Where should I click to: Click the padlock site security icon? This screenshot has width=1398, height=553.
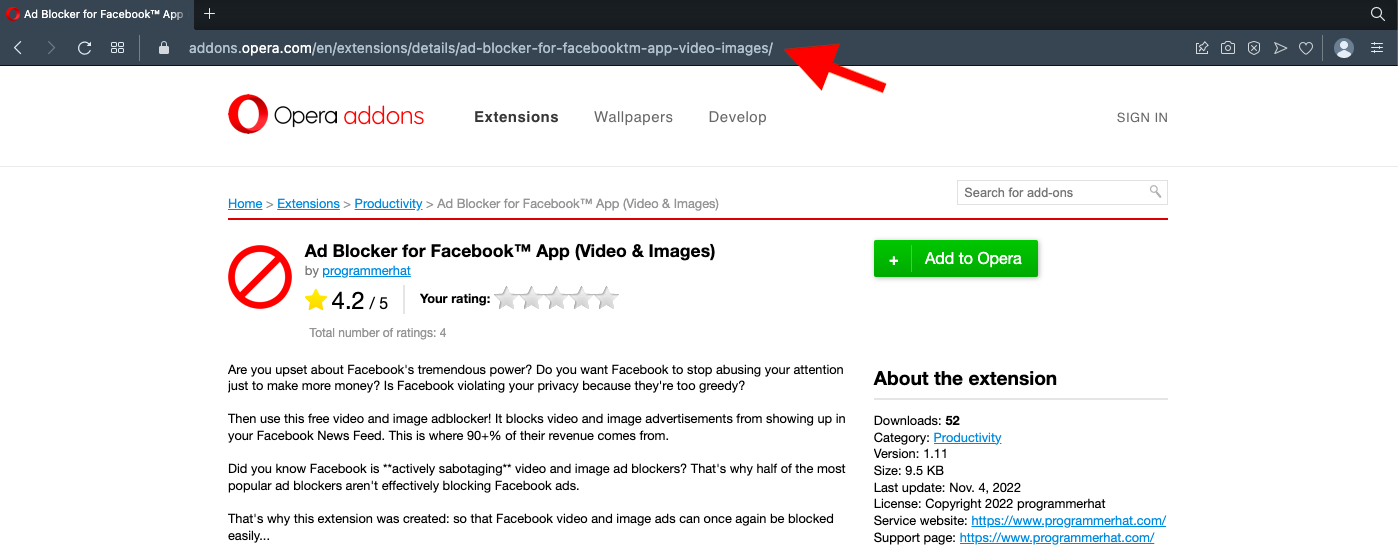(x=164, y=48)
